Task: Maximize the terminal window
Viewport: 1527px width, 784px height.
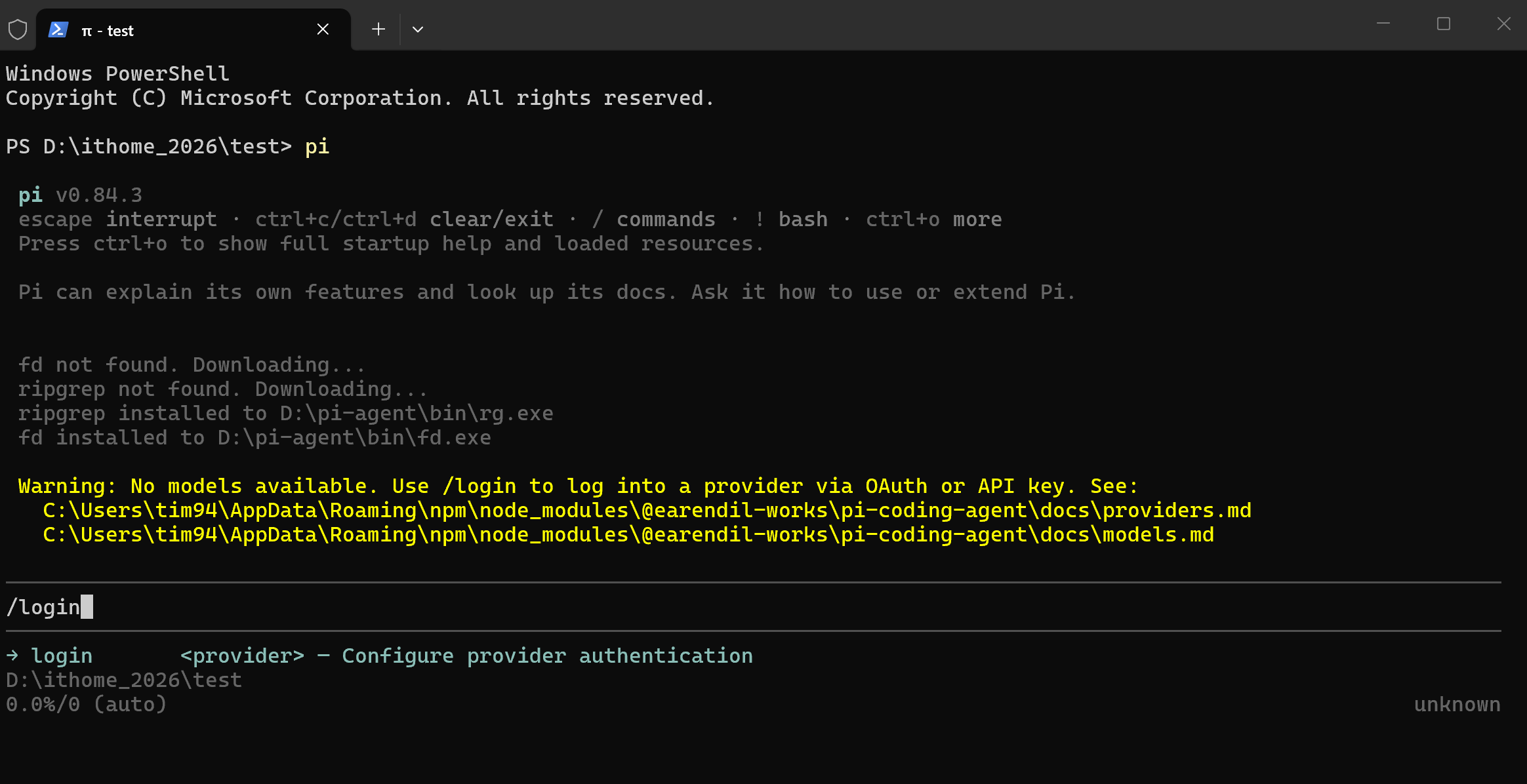Action: tap(1444, 24)
